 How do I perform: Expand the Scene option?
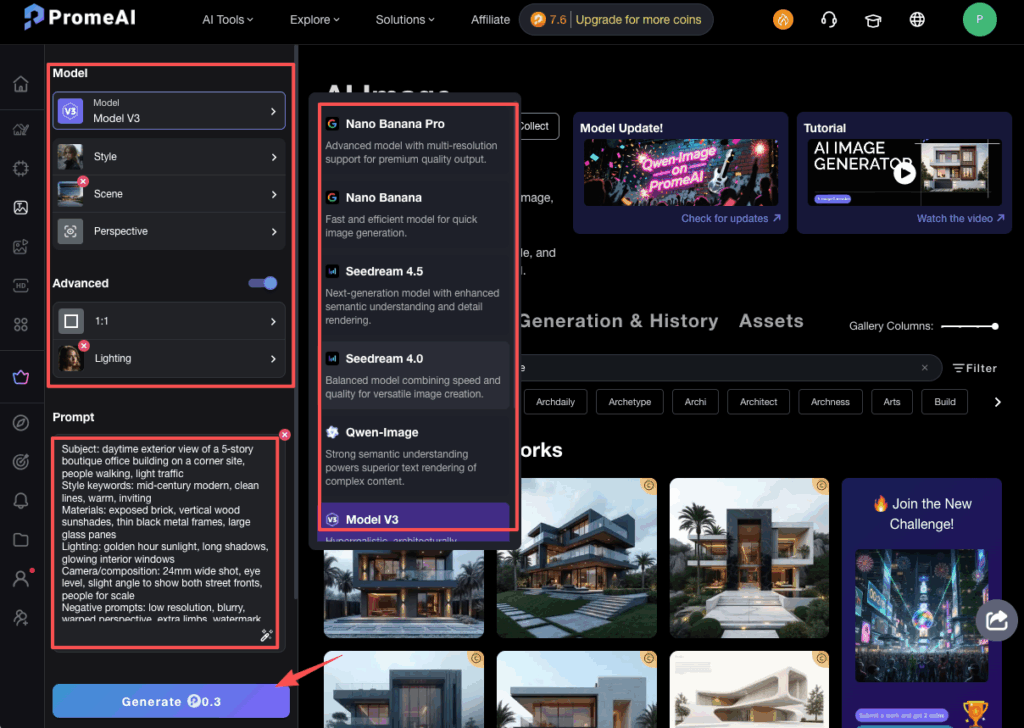coord(169,194)
